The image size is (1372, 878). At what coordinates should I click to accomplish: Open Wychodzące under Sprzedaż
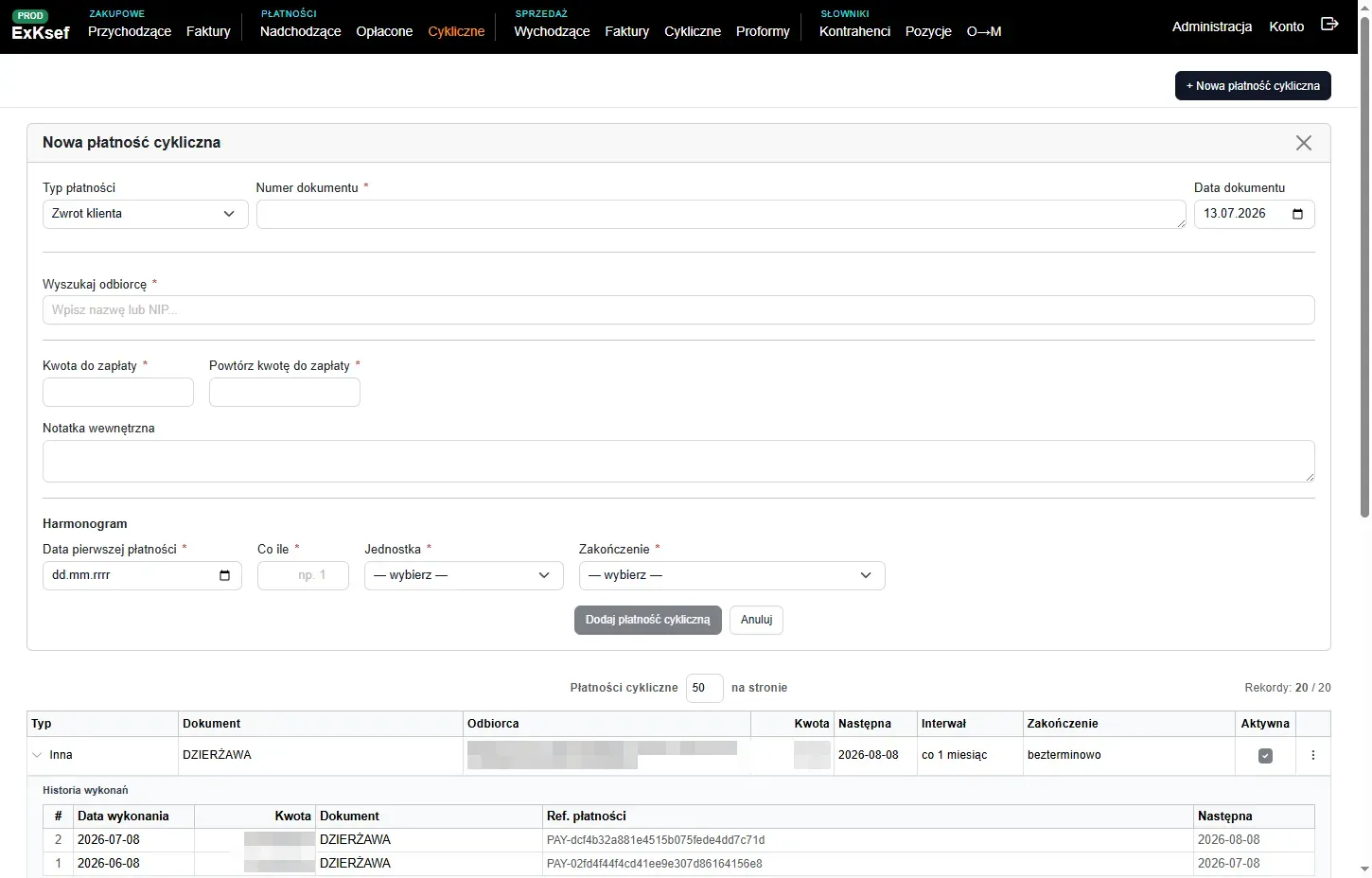[x=552, y=31]
